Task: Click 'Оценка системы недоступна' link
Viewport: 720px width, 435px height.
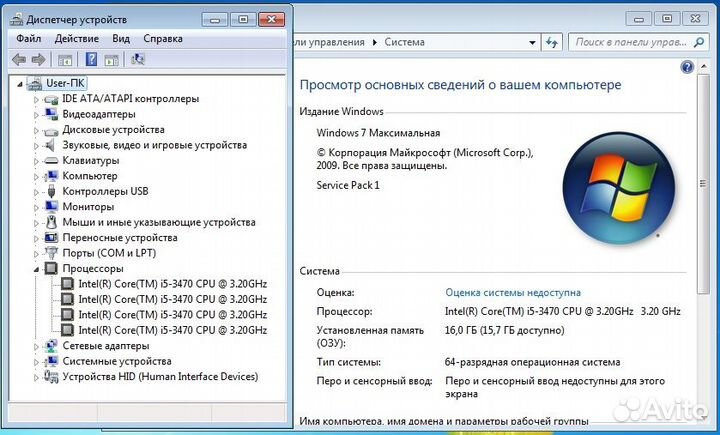Action: pyautogui.click(x=513, y=293)
